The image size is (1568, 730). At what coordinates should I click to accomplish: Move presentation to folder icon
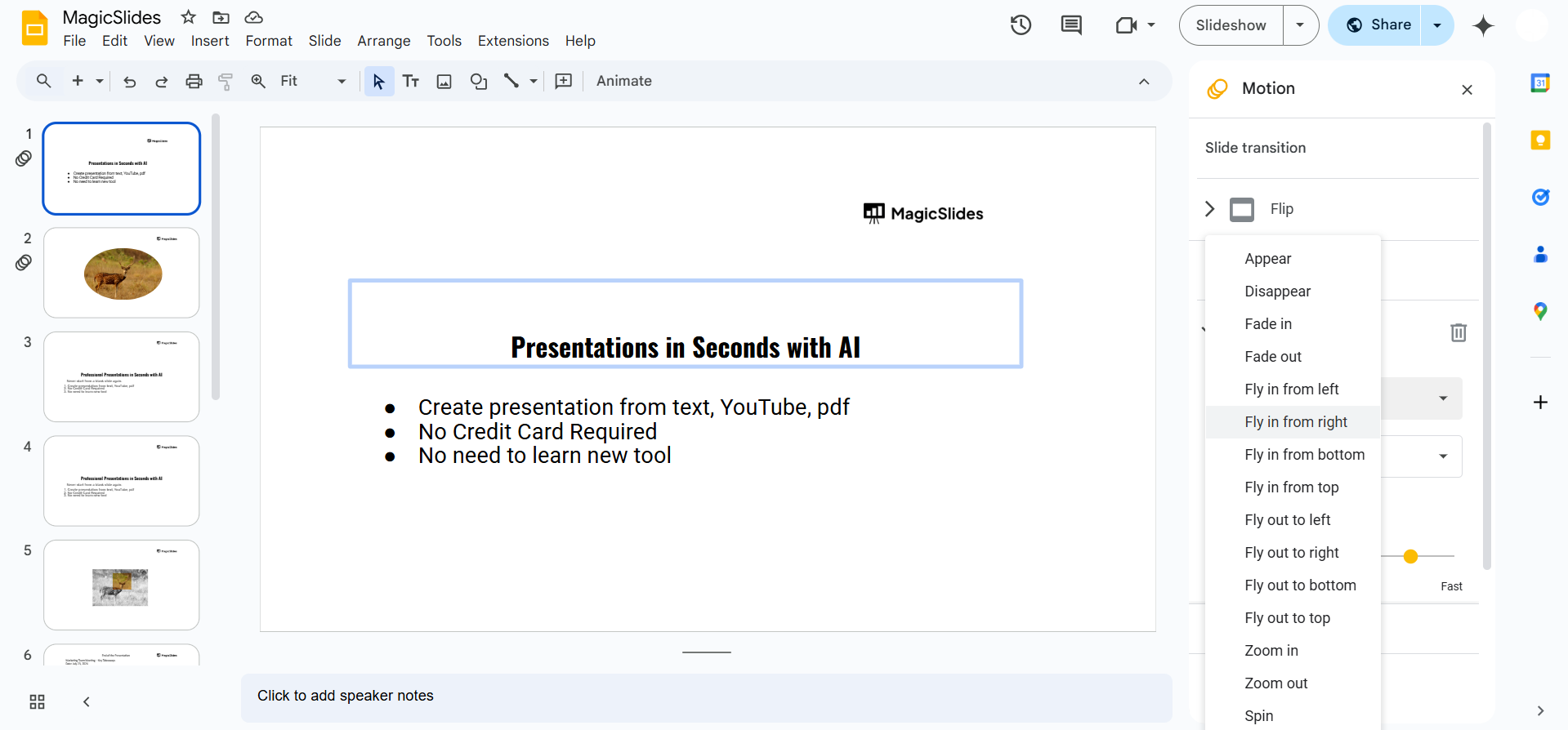pyautogui.click(x=221, y=17)
